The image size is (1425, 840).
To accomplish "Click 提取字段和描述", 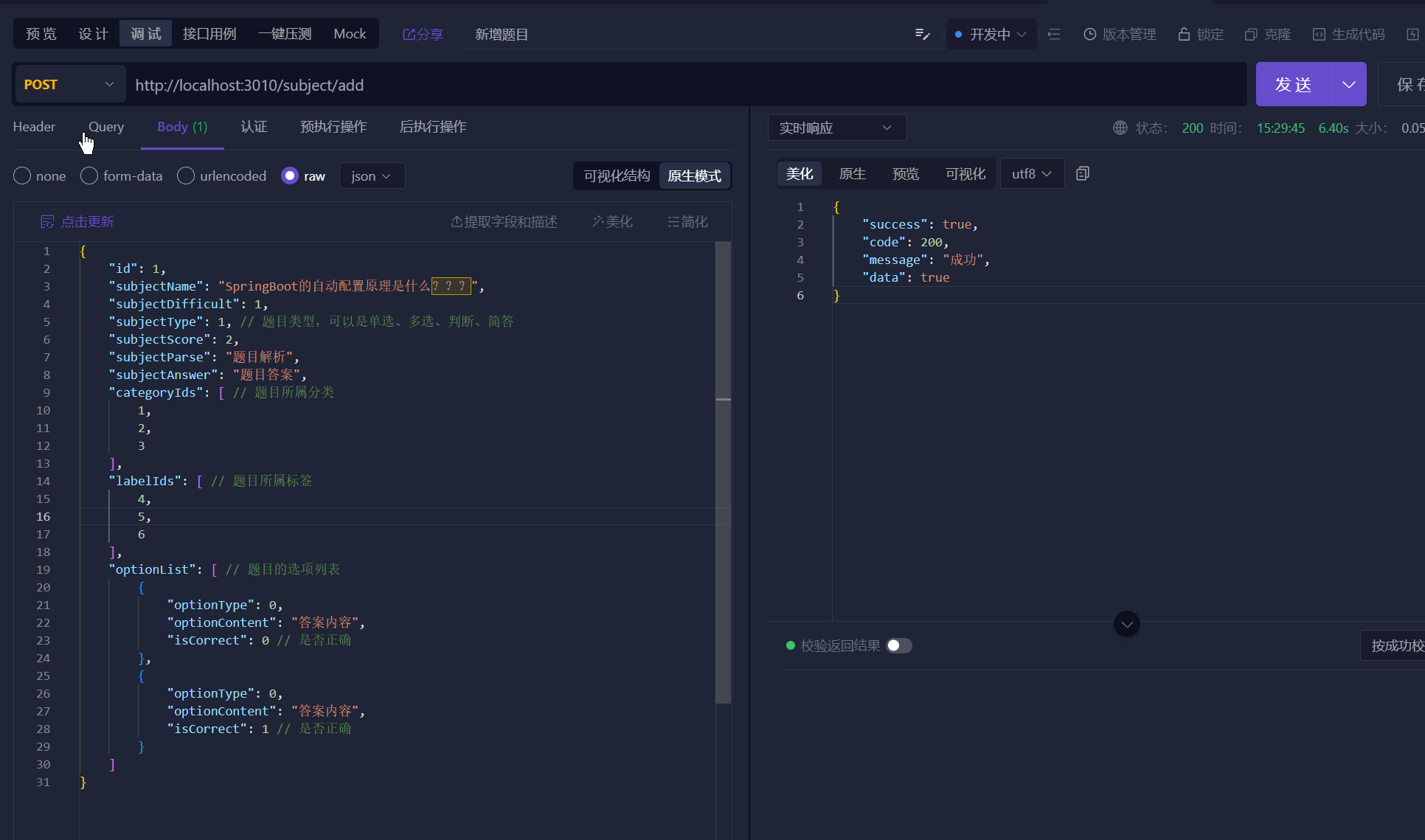I will (x=504, y=222).
